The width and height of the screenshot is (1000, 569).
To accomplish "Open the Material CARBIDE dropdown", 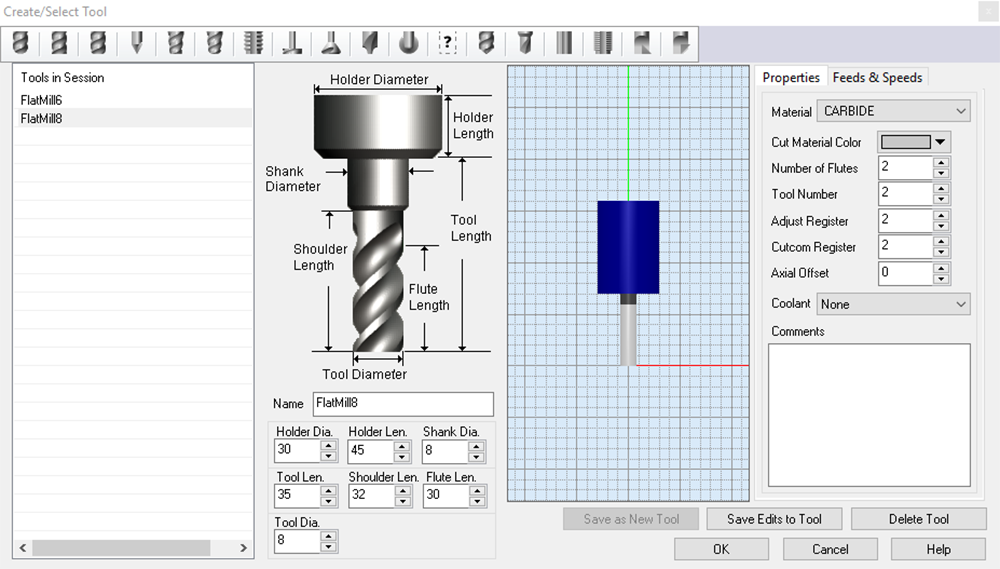I will [x=893, y=111].
